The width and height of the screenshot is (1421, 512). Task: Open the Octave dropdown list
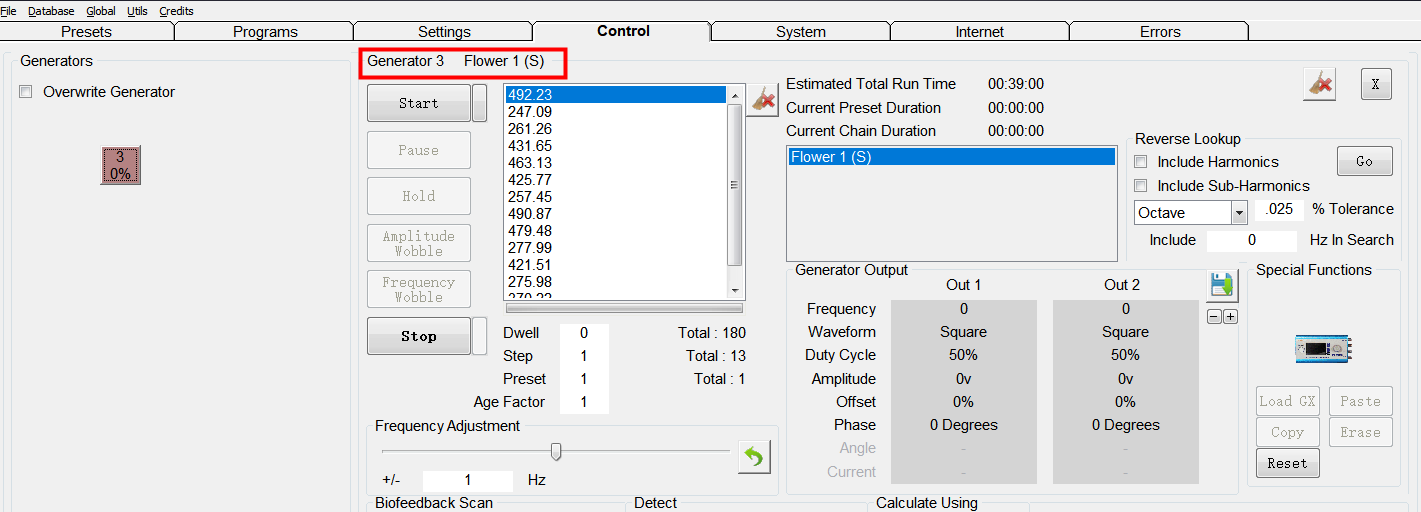1239,213
